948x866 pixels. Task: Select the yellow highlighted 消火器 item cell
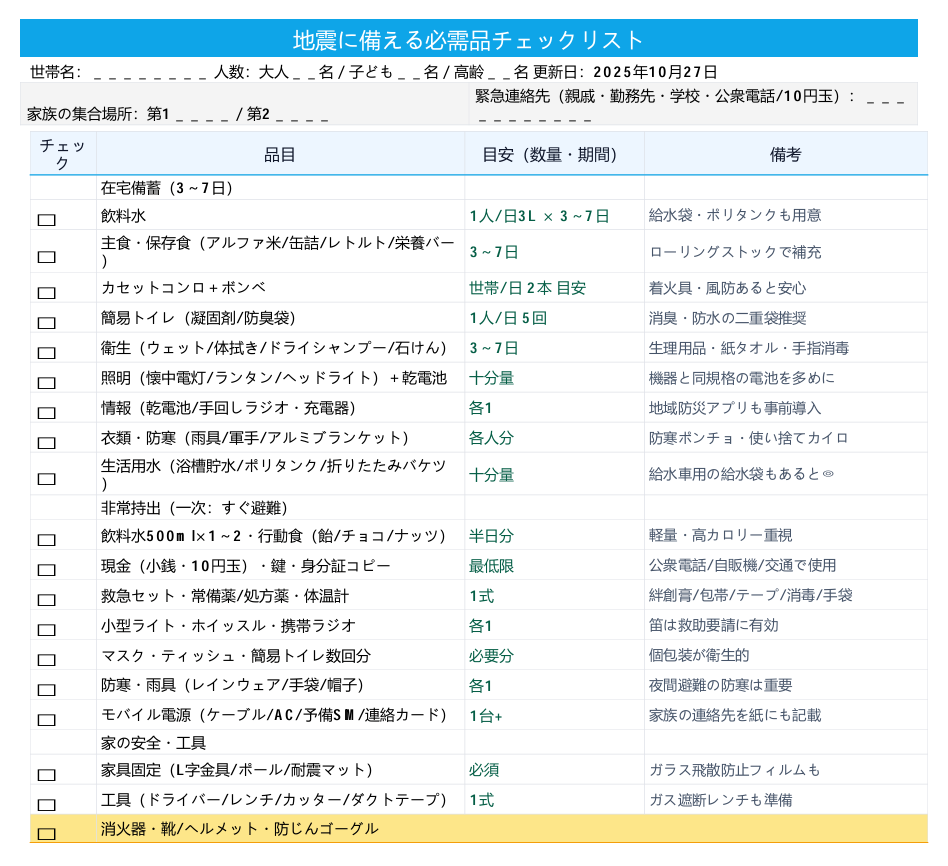(280, 829)
